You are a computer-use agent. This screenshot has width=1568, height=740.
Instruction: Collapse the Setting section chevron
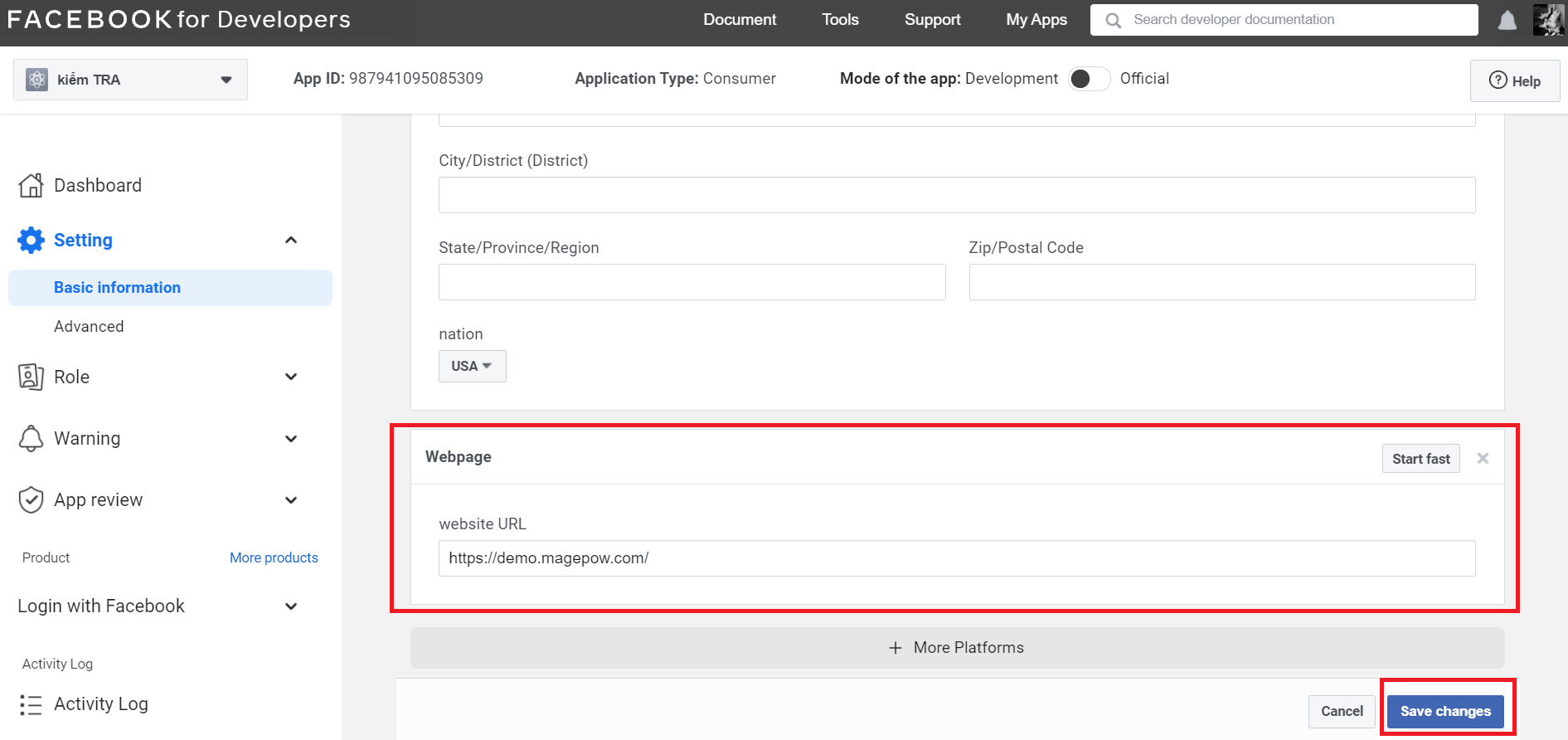click(x=291, y=241)
